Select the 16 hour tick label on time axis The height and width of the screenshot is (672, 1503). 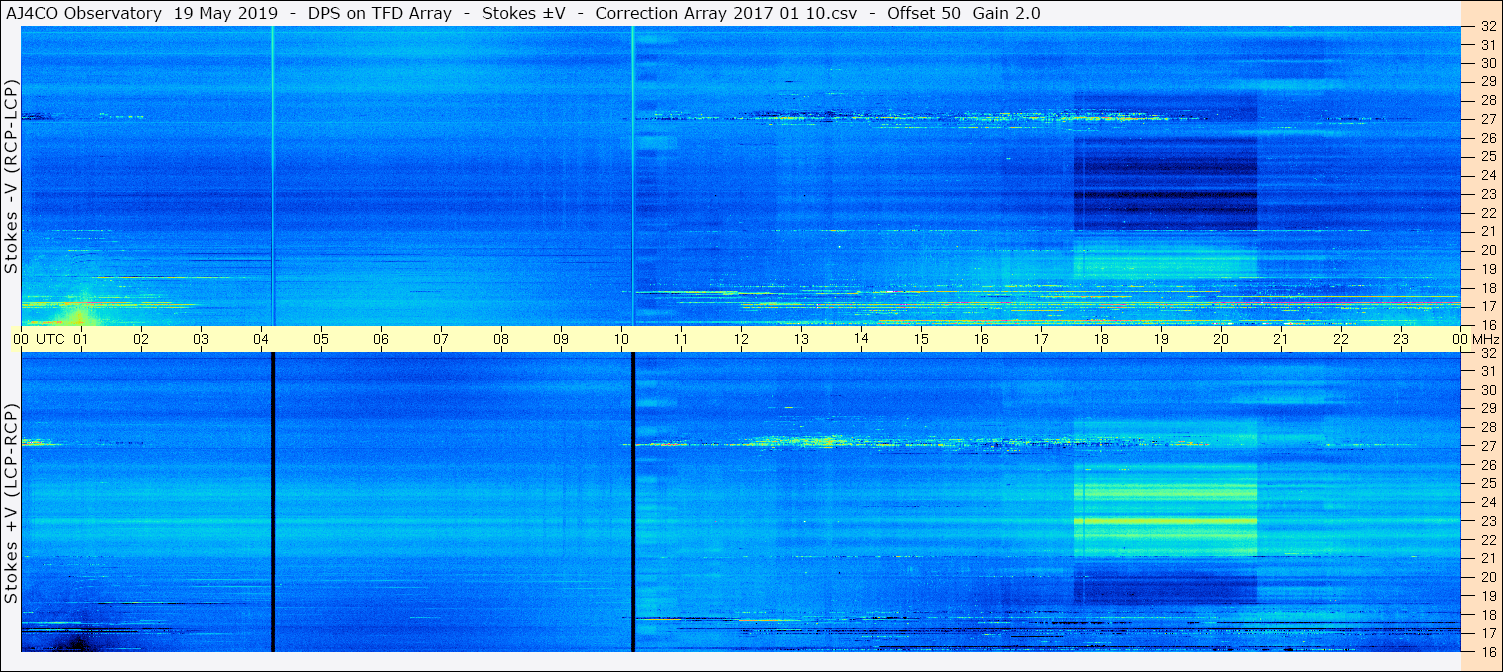tap(981, 339)
